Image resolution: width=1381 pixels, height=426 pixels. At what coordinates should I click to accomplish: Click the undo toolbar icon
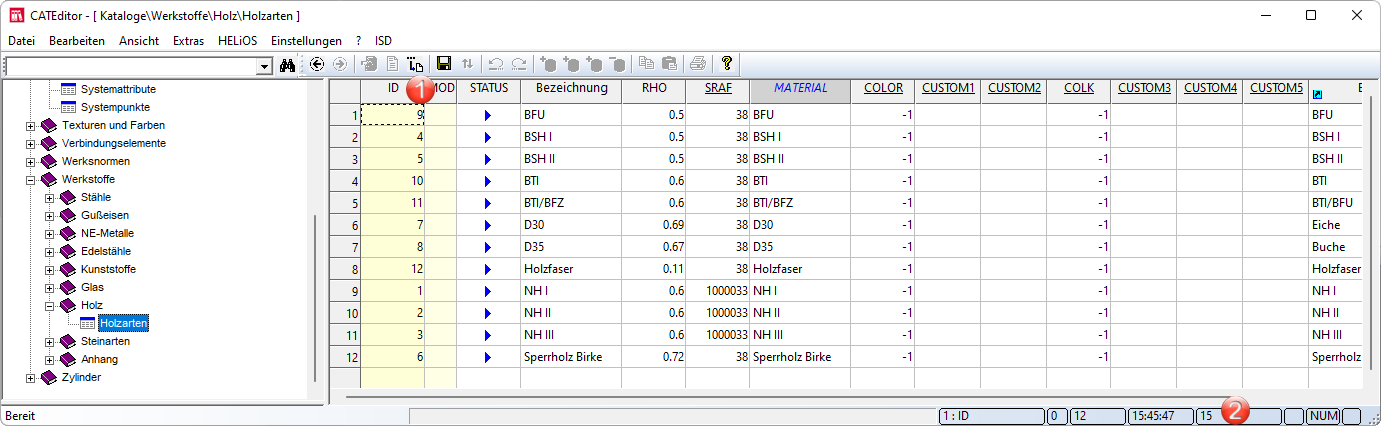point(496,64)
